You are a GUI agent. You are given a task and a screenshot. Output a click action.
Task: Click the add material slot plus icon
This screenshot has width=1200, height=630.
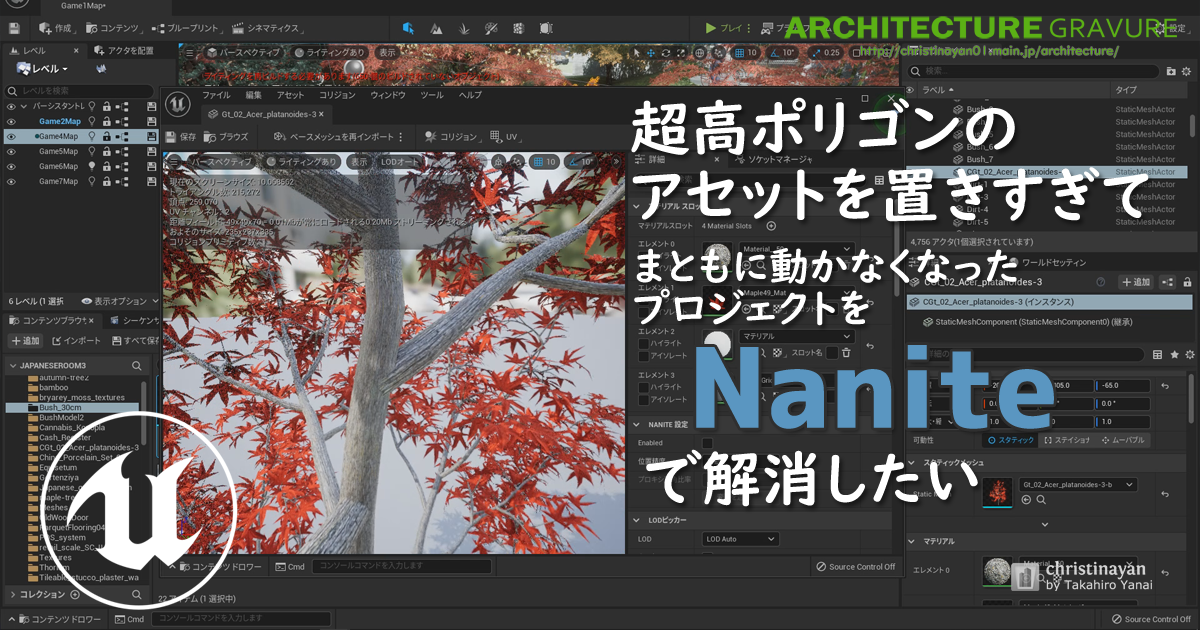[x=771, y=226]
